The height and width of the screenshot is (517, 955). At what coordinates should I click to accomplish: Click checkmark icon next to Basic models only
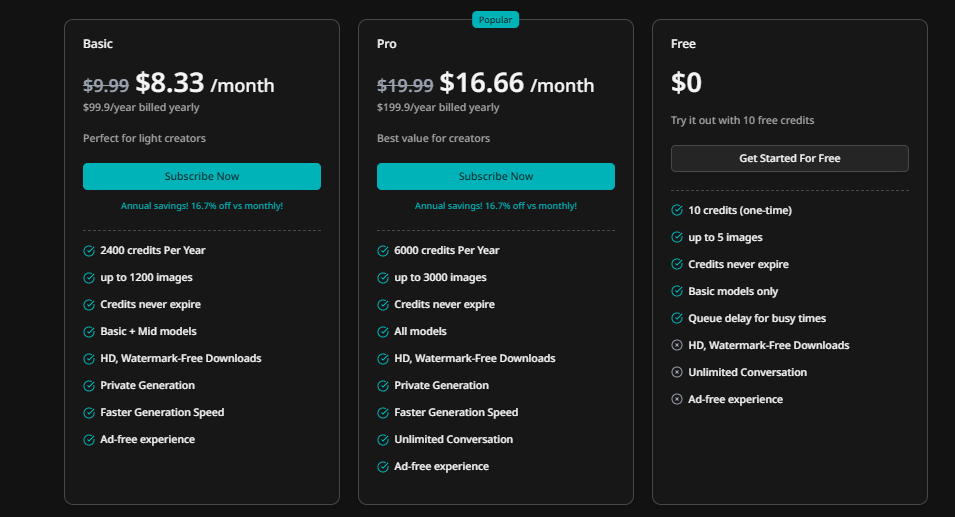(x=677, y=291)
